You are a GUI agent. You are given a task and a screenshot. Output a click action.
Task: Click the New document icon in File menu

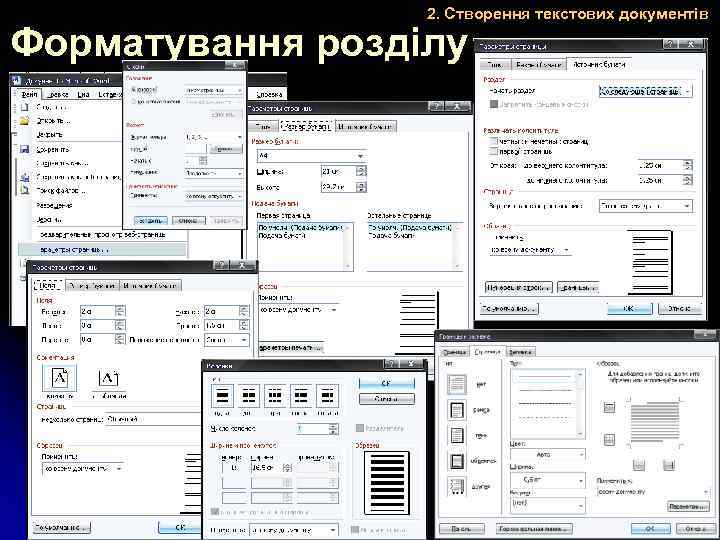click(x=25, y=107)
